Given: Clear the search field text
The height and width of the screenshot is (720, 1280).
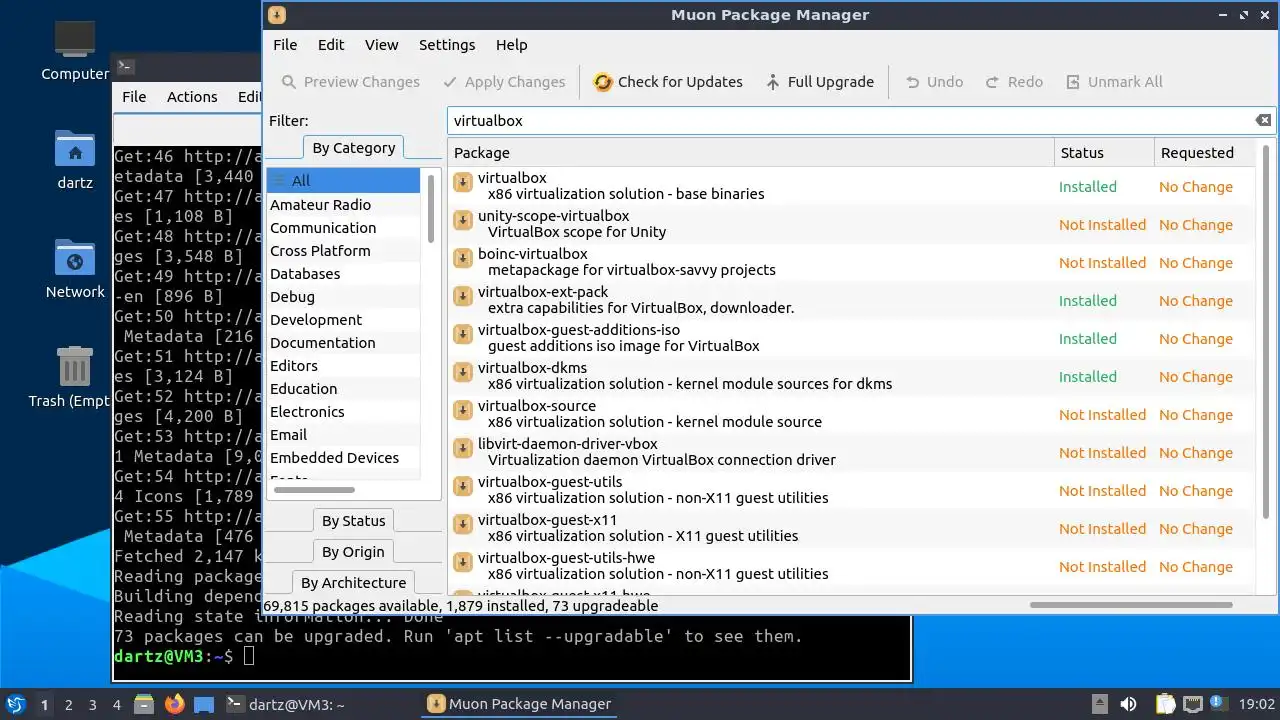Looking at the screenshot, I should (1263, 120).
